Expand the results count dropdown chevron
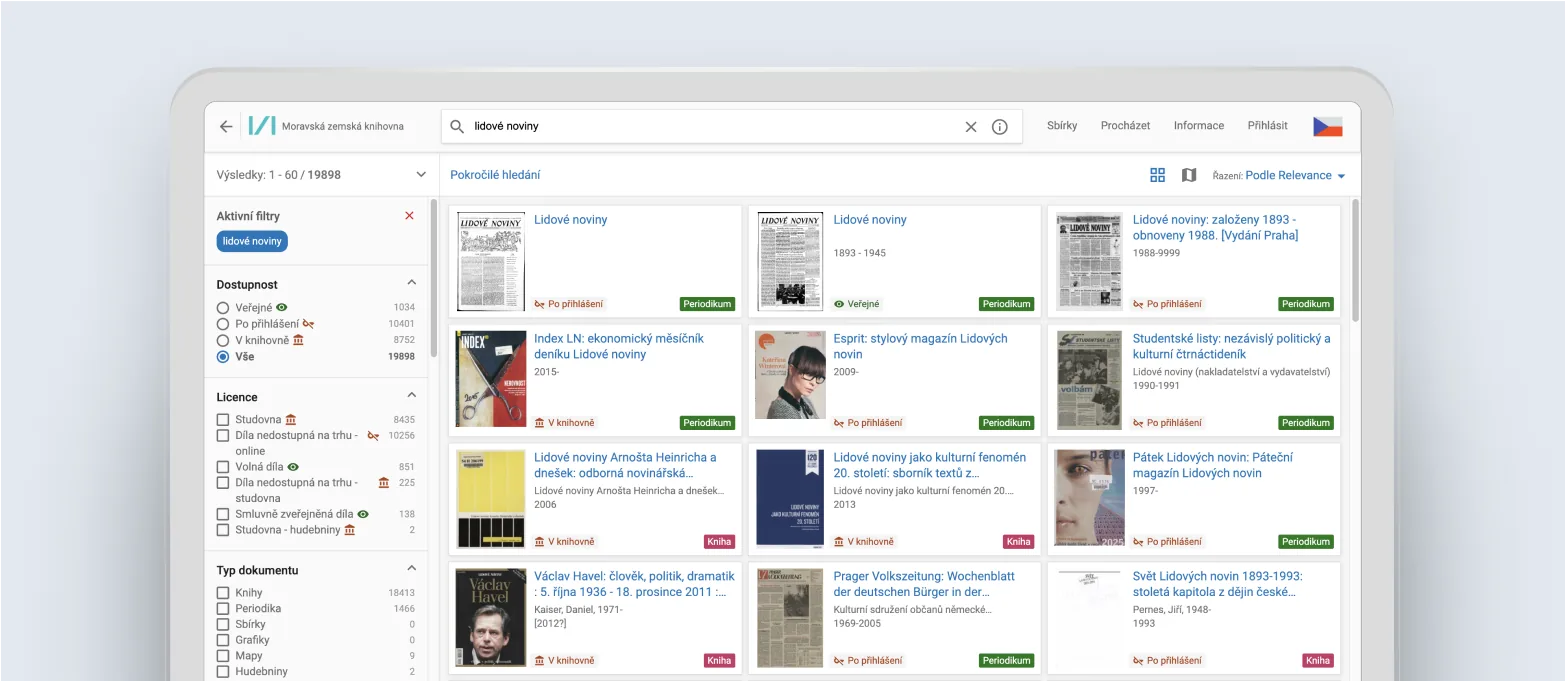The image size is (1565, 681). pos(421,175)
